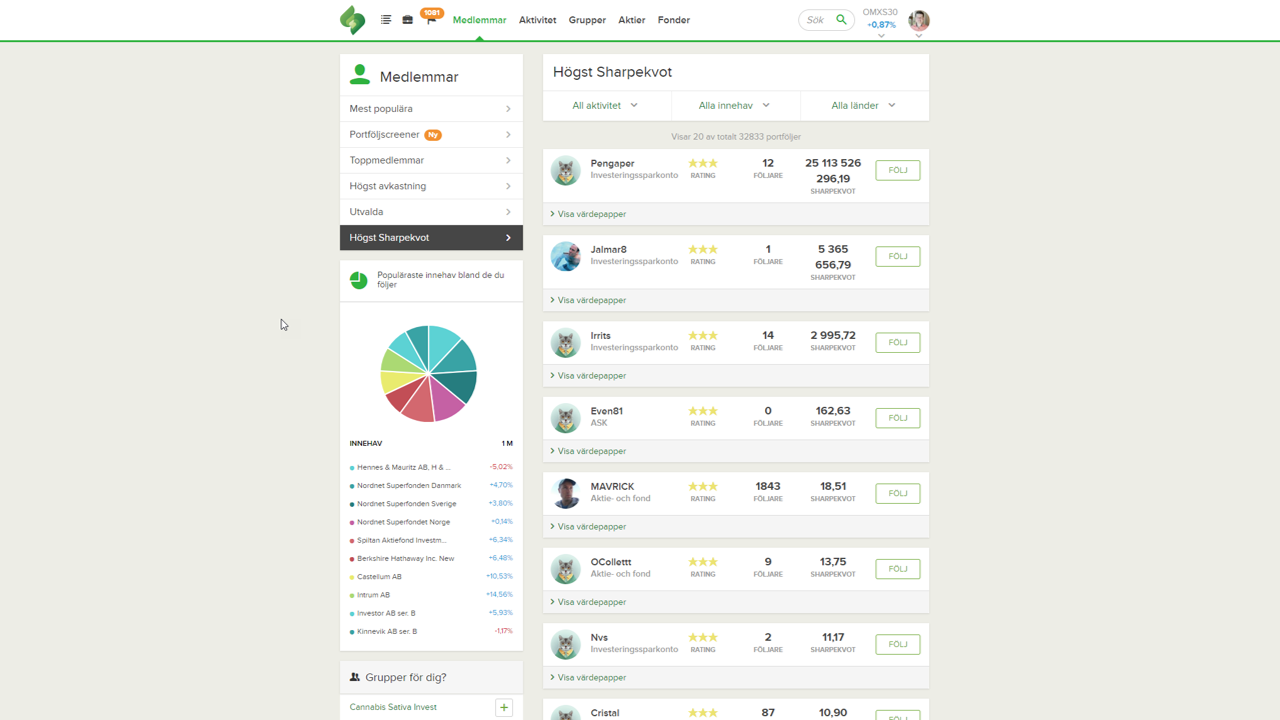The width and height of the screenshot is (1280, 720).
Task: Click the search magnifier icon
Action: coord(841,20)
